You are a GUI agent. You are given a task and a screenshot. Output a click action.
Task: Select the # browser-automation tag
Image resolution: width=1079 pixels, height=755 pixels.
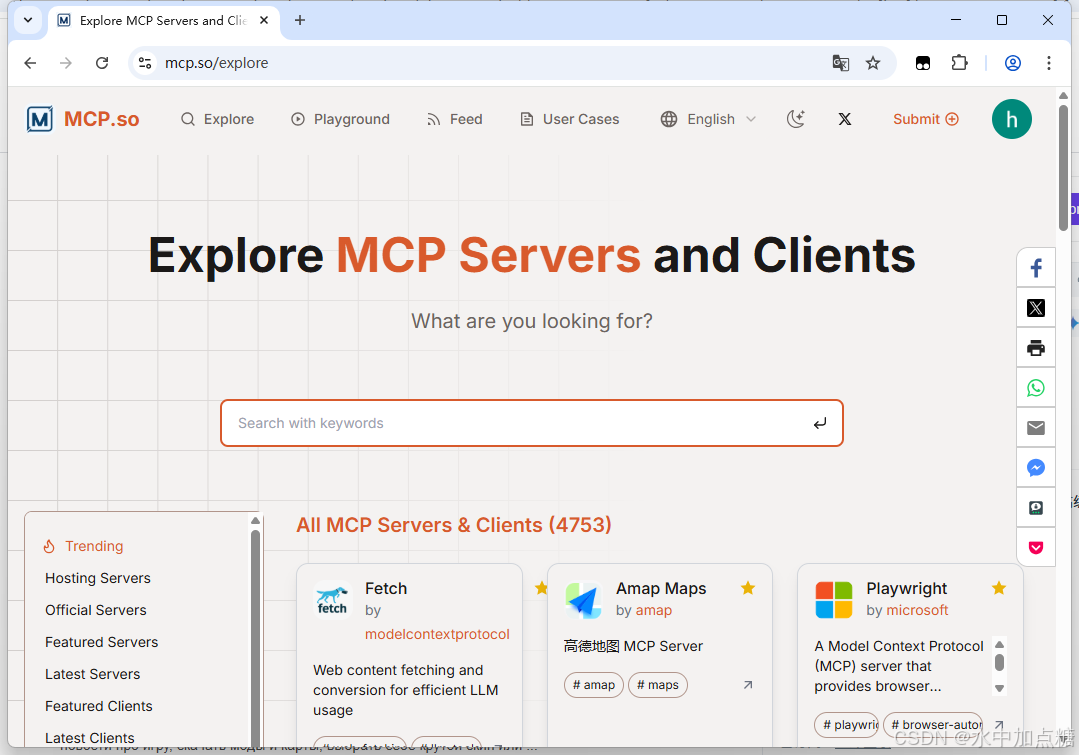coord(933,725)
